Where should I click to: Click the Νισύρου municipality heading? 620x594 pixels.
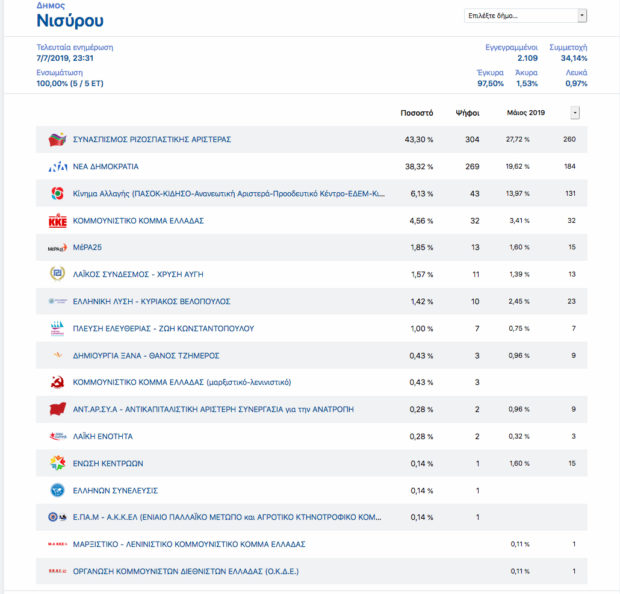tap(70, 21)
